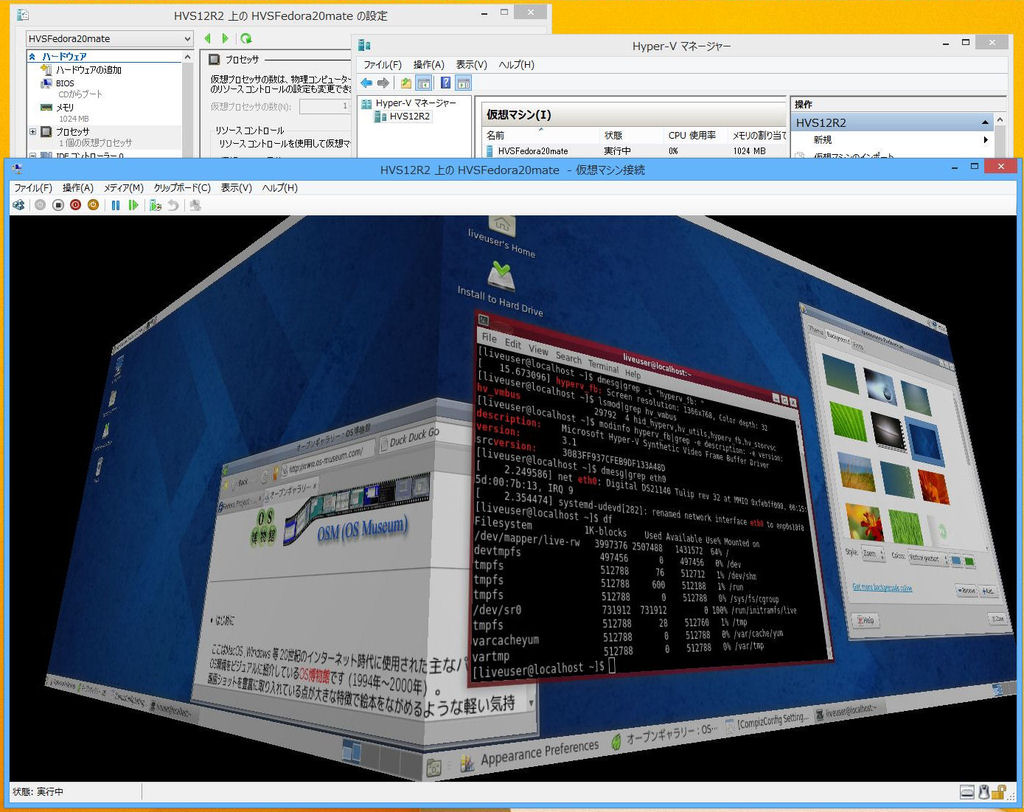Open liveuser's Home desktop icon in VM
The height and width of the screenshot is (812, 1024).
502,237
